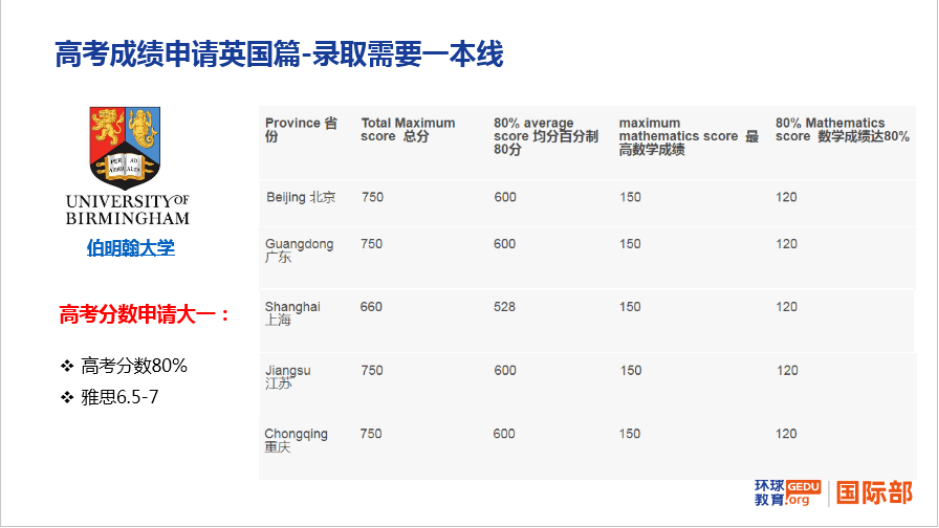The image size is (939, 528).
Task: Click the maximum mathematics score column header
Action: point(688,136)
